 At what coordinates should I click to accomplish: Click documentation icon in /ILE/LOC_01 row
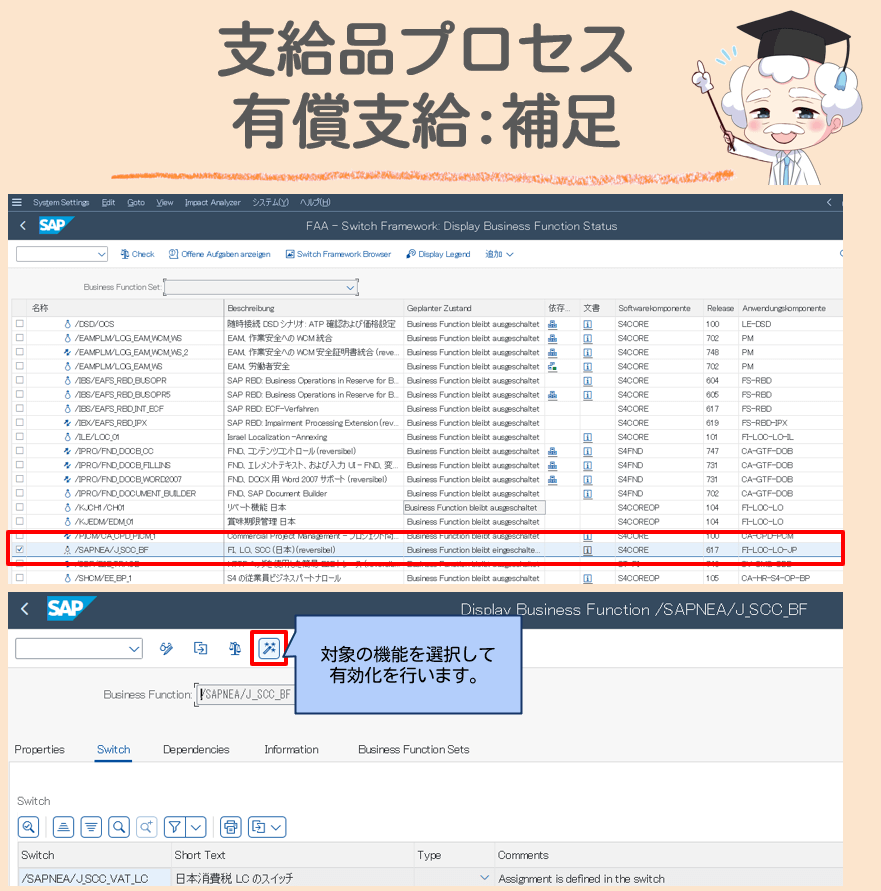[588, 437]
